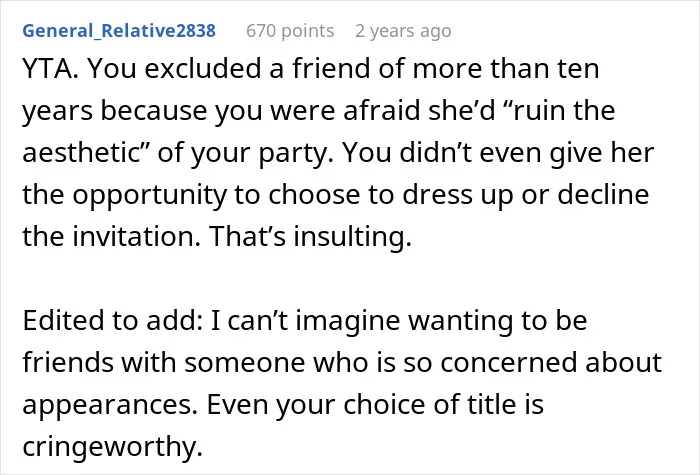This screenshot has width=700, height=475.
Task: Open General_Relative2838 user profile link
Action: 119,31
